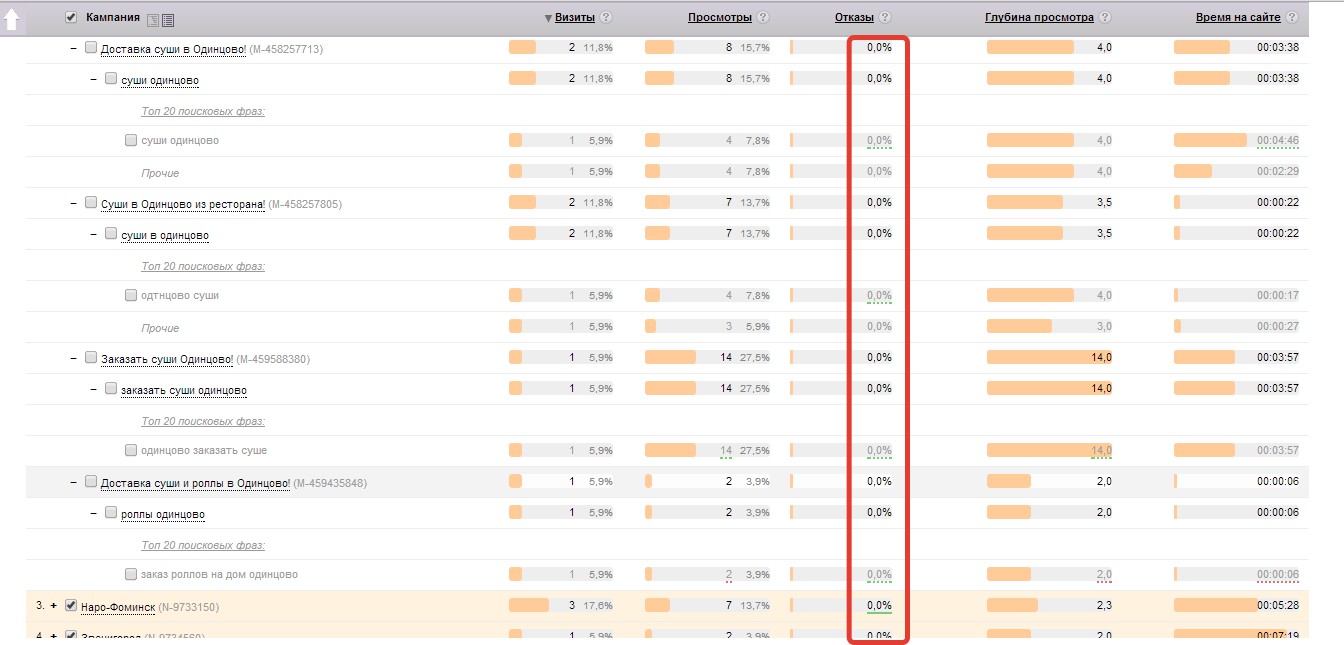The width and height of the screenshot is (1344, 645).
Task: Open the help icon next to Просмотры
Action: (763, 18)
